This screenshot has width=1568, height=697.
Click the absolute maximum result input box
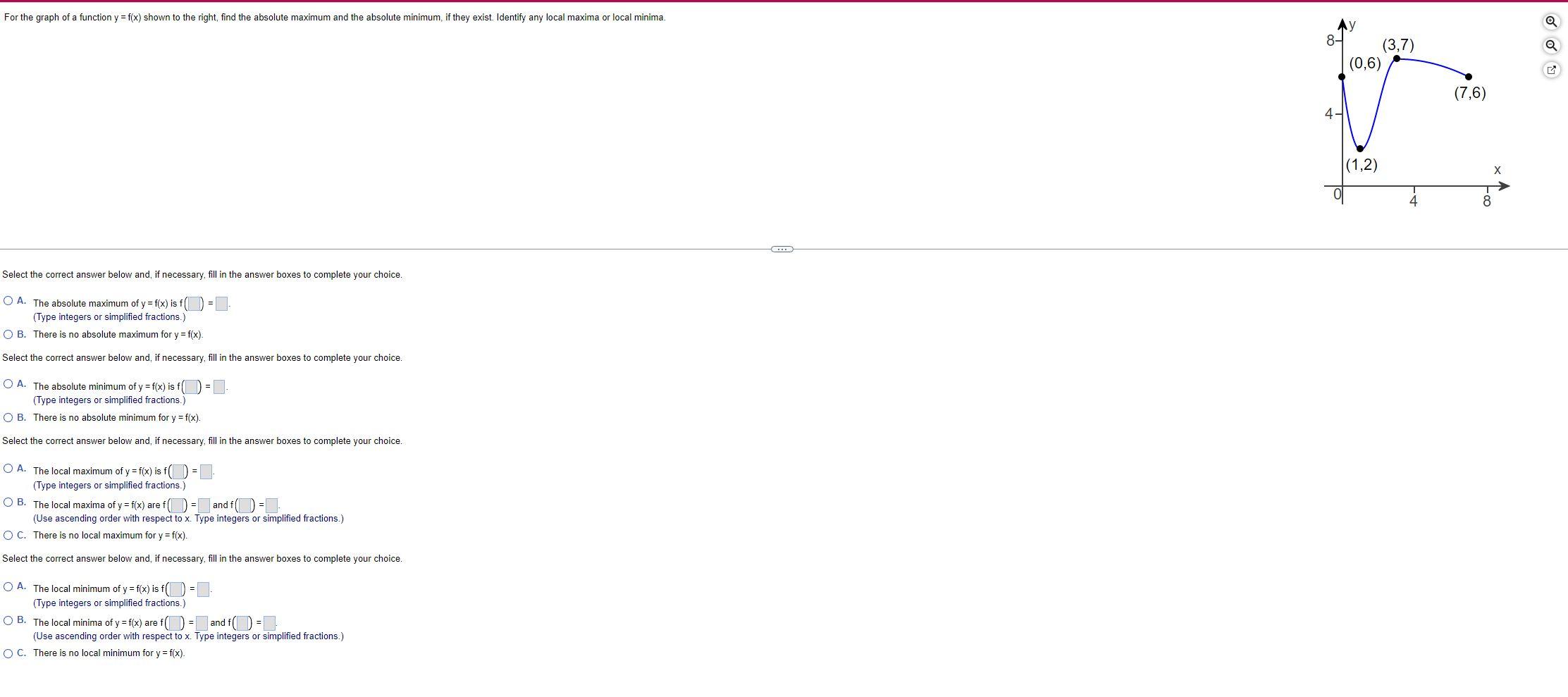pyautogui.click(x=221, y=304)
